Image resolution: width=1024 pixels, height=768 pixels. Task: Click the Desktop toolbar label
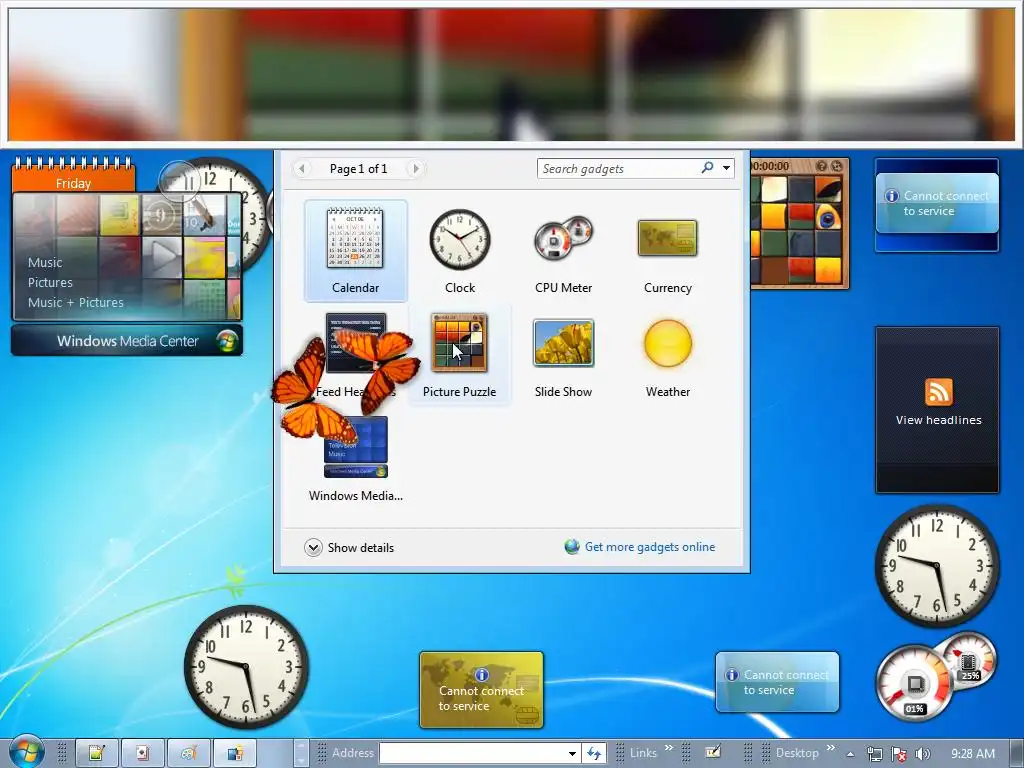tap(797, 753)
